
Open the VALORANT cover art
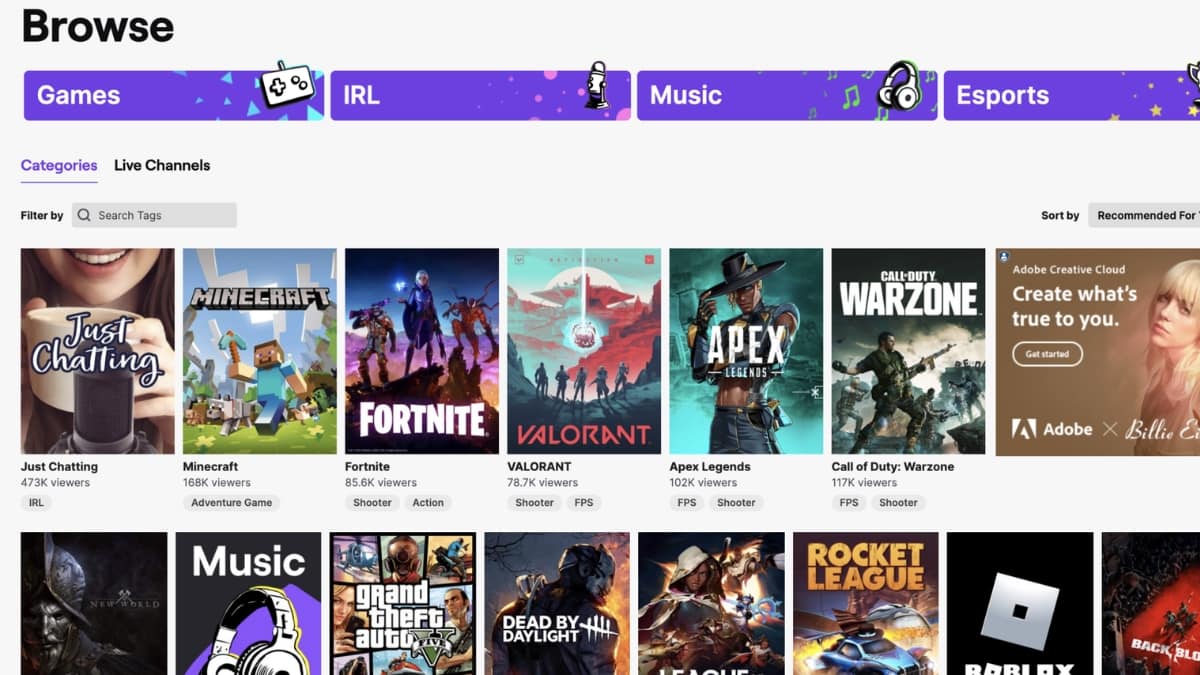click(584, 351)
